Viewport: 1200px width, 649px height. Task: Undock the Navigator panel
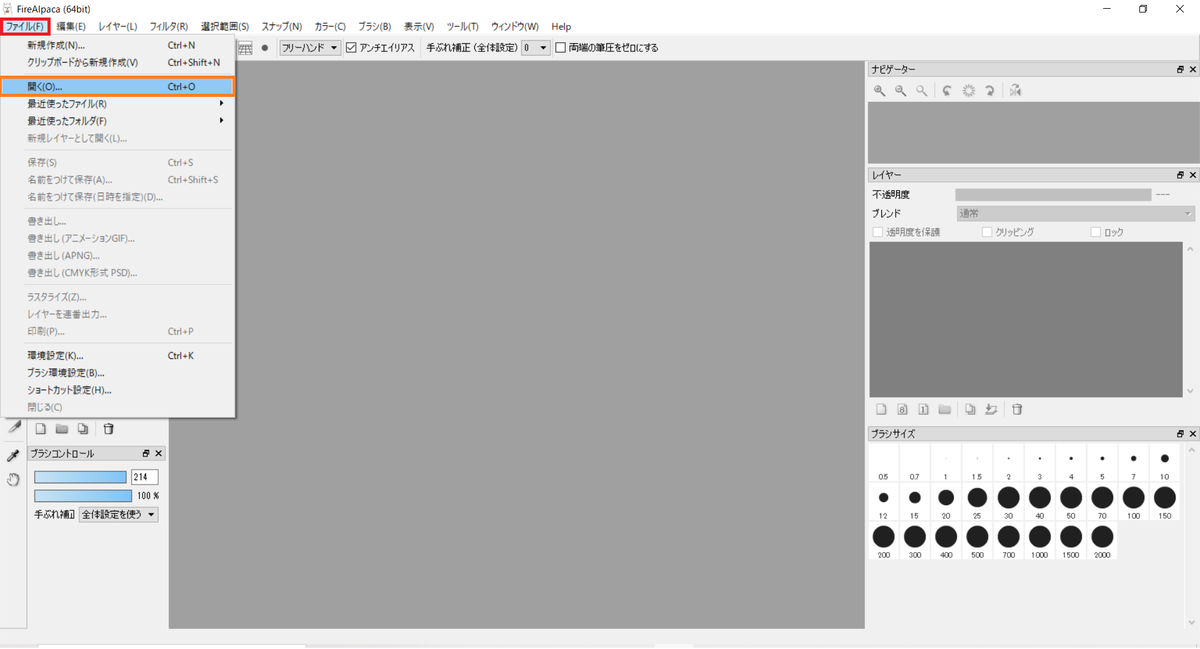pos(1180,69)
